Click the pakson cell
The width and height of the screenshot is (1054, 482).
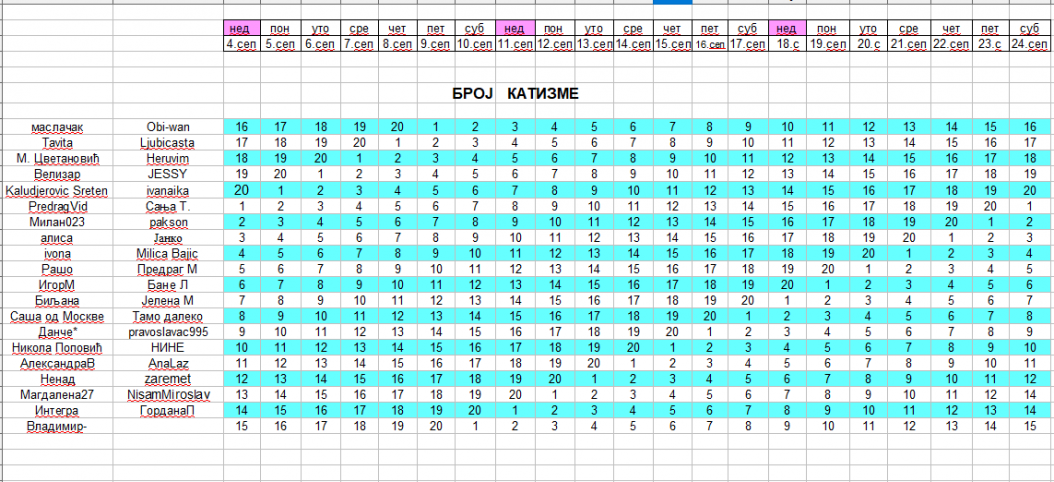168,222
